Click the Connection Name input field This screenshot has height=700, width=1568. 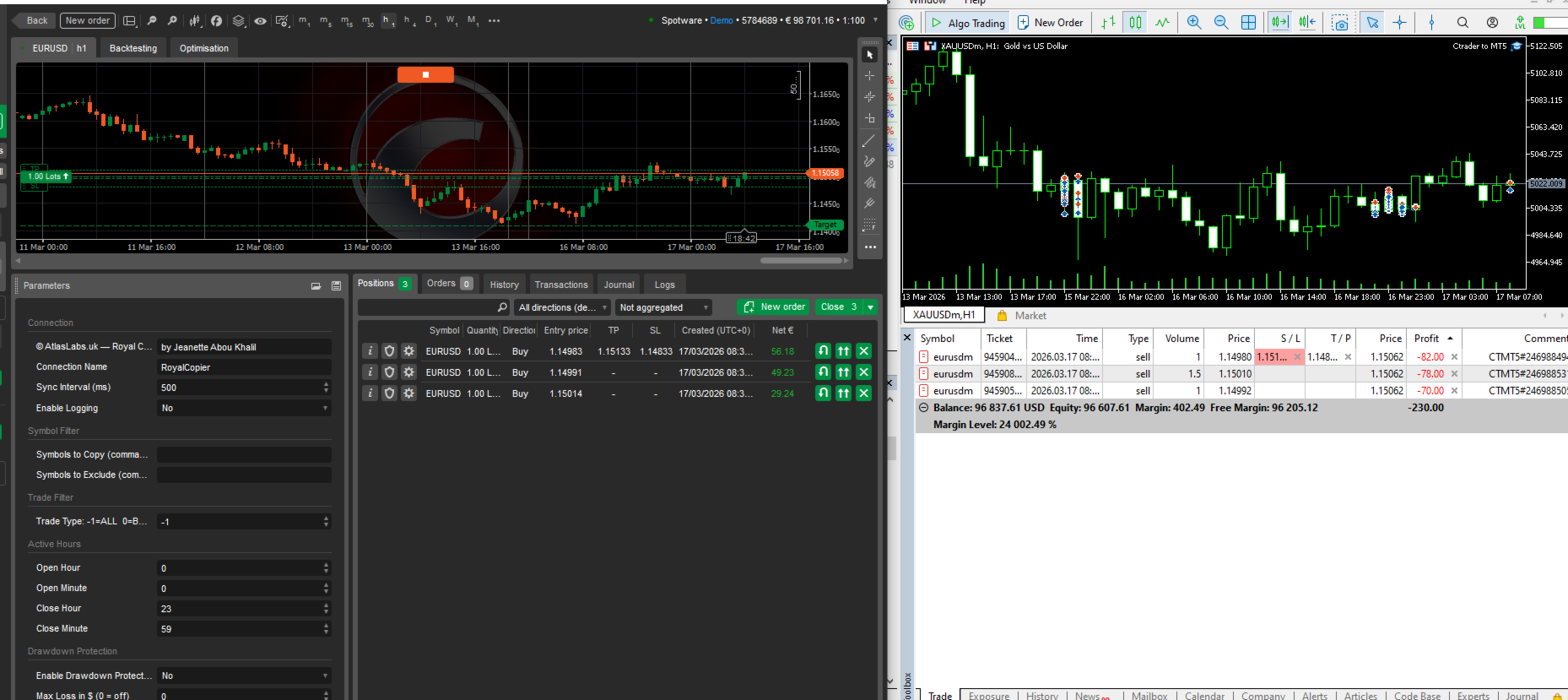(x=244, y=367)
